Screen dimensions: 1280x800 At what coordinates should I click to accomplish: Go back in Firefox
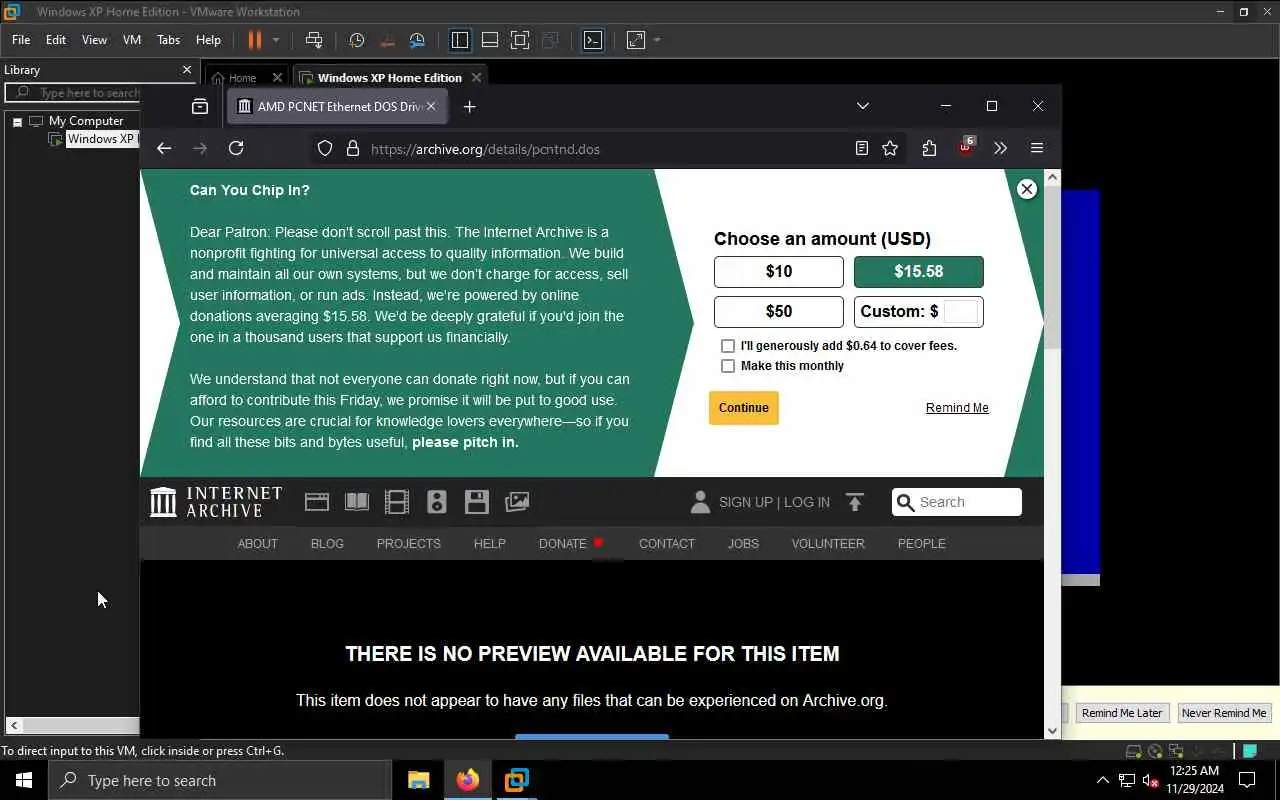[x=164, y=148]
